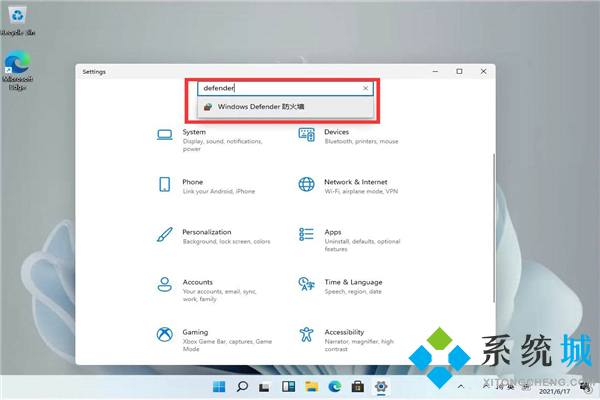Minimize the Settings window
The width and height of the screenshot is (600, 400).
435,72
